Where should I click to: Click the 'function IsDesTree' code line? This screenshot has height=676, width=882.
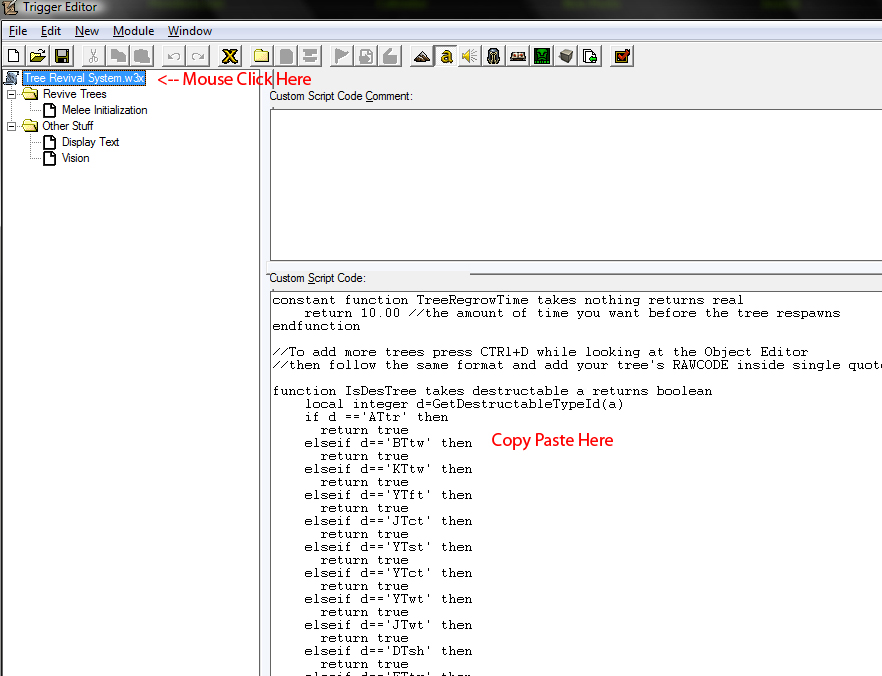point(492,391)
